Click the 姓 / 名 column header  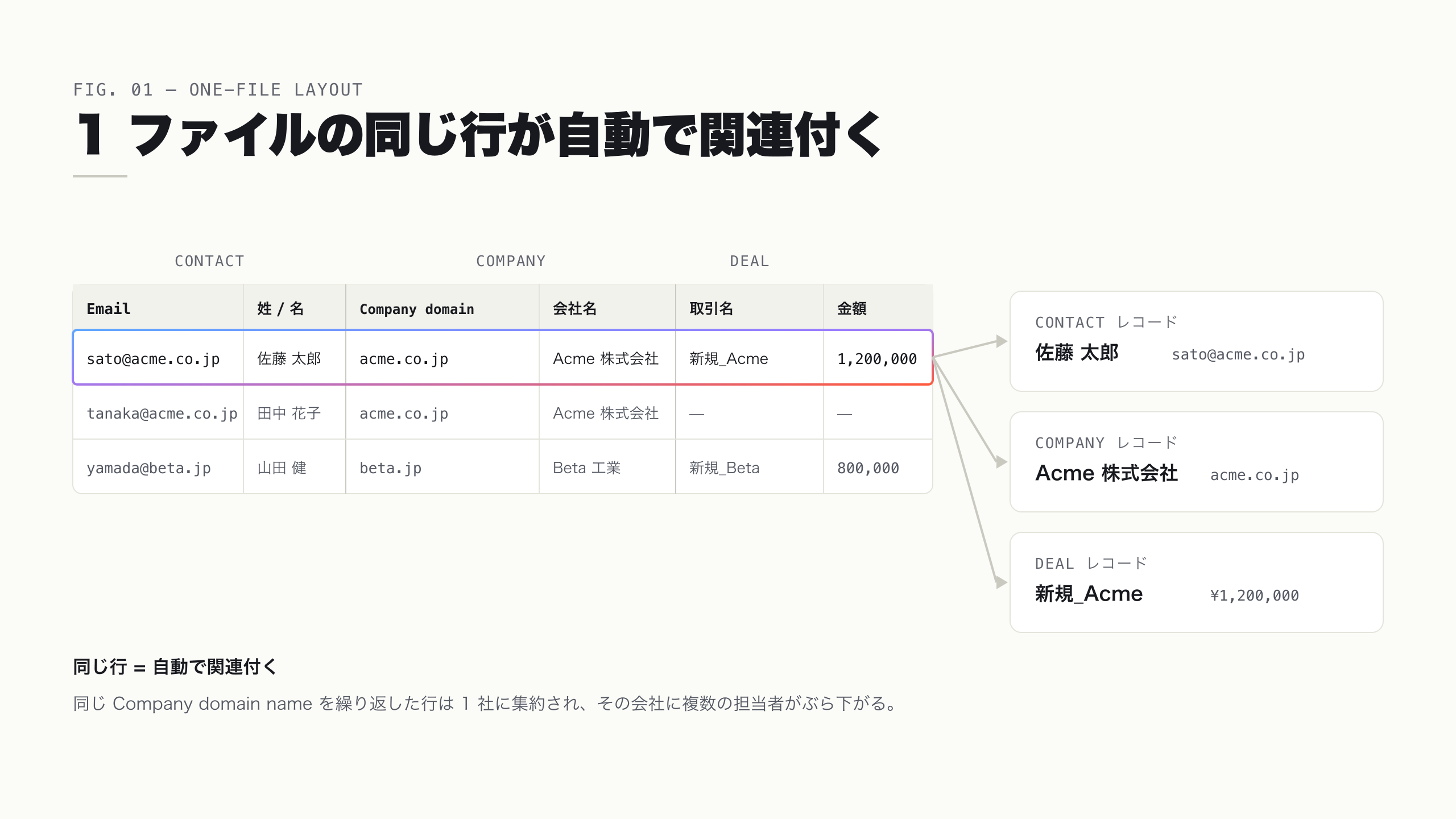coord(295,308)
